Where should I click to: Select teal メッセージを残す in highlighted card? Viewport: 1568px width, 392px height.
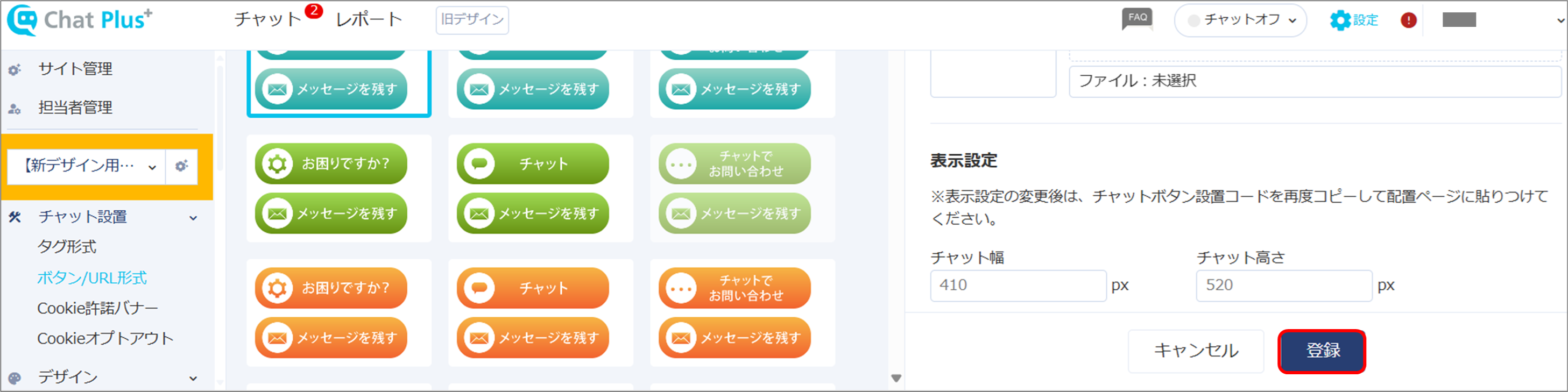[331, 89]
